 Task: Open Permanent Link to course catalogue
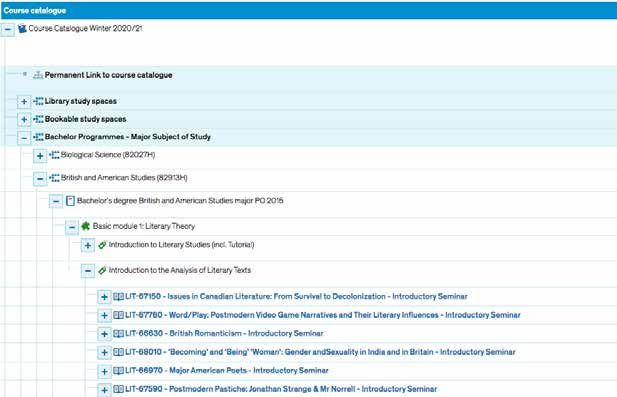tap(108, 75)
